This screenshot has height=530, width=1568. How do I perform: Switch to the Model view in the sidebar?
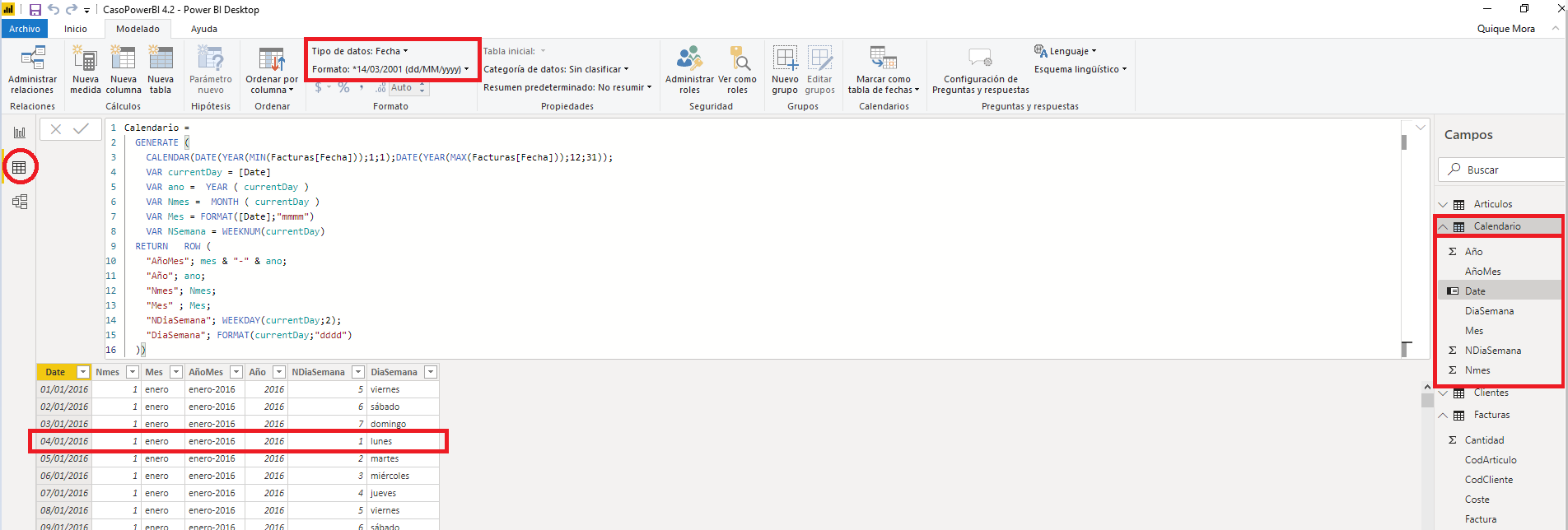(x=20, y=202)
